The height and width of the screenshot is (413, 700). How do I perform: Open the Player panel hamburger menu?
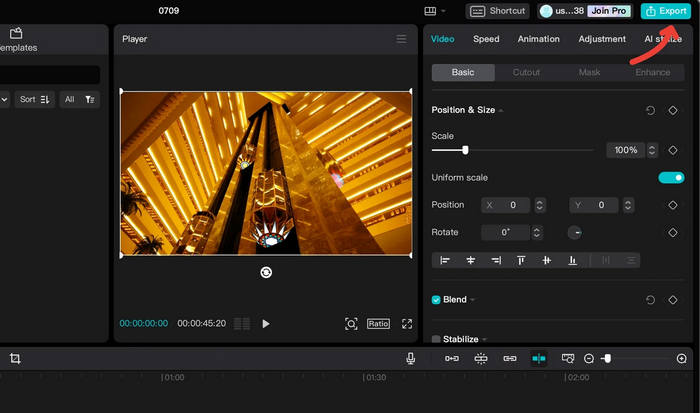tap(401, 39)
